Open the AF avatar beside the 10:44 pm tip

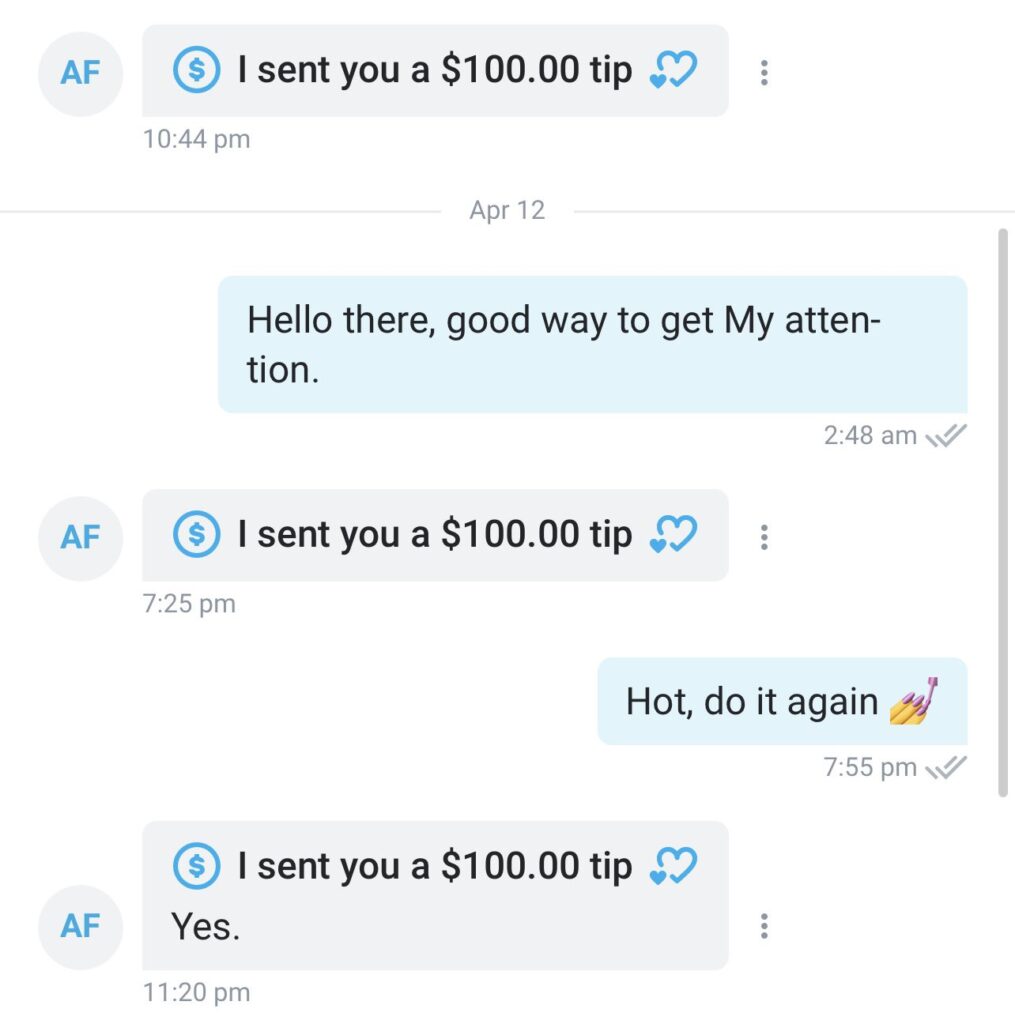click(80, 73)
